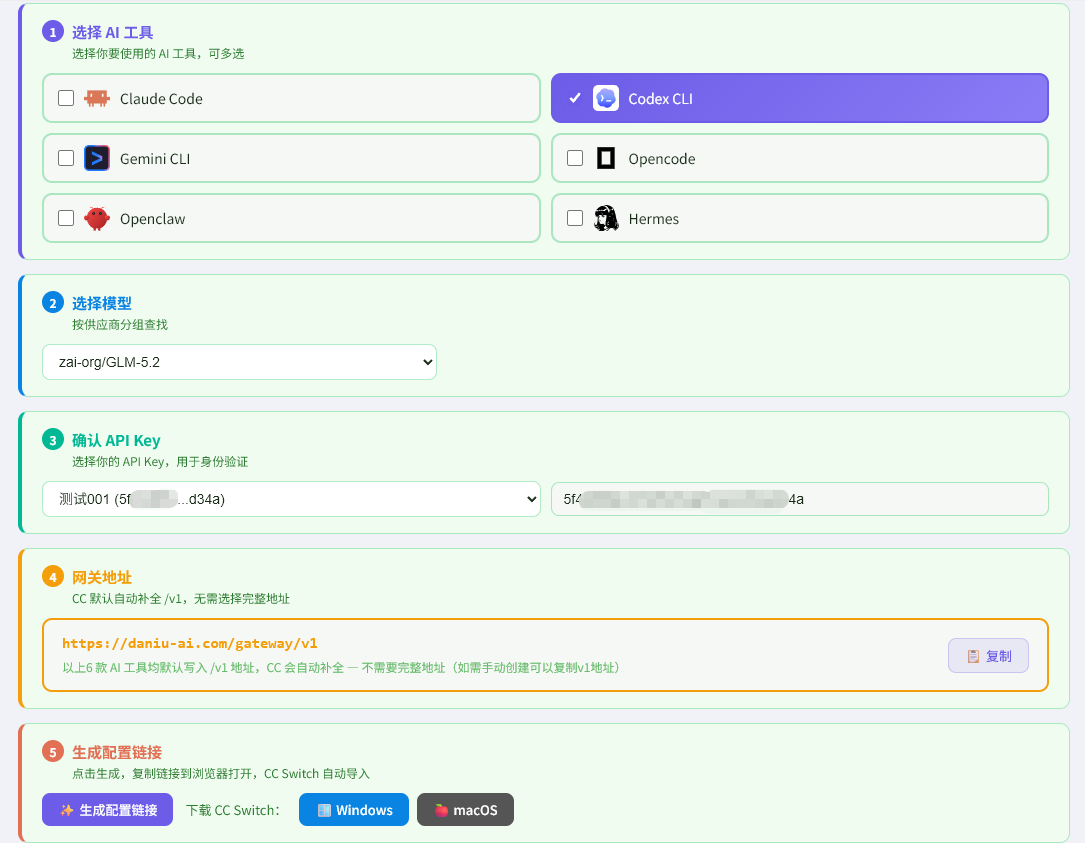Open the zai-org/GLM-5.2 model dropdown
The width and height of the screenshot is (1085, 843).
click(239, 362)
